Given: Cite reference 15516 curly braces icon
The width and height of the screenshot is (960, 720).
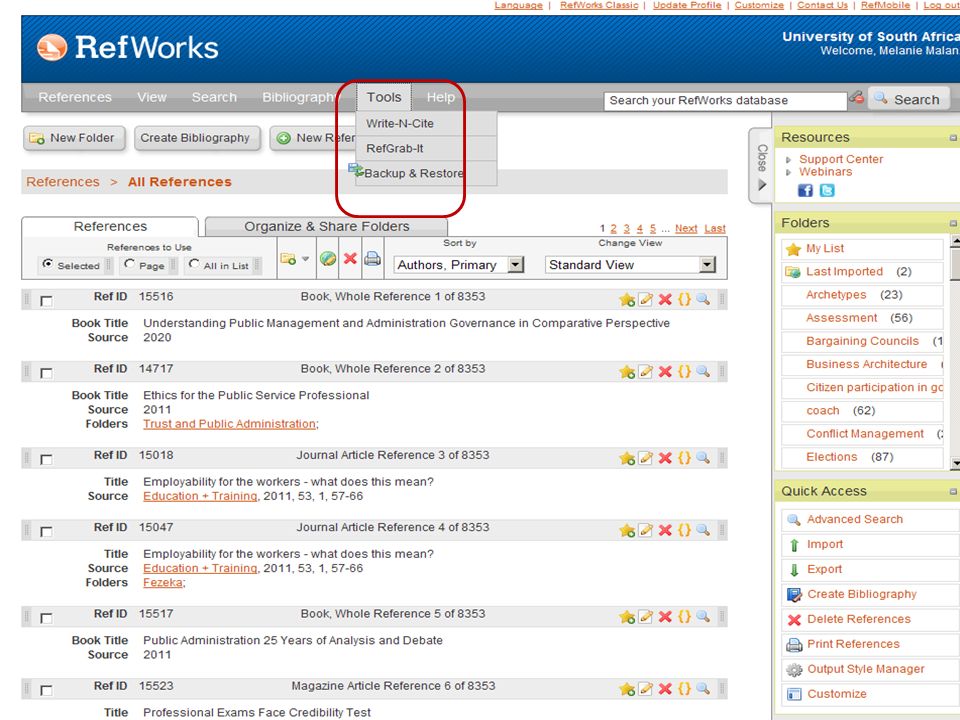Looking at the screenshot, I should [x=684, y=299].
